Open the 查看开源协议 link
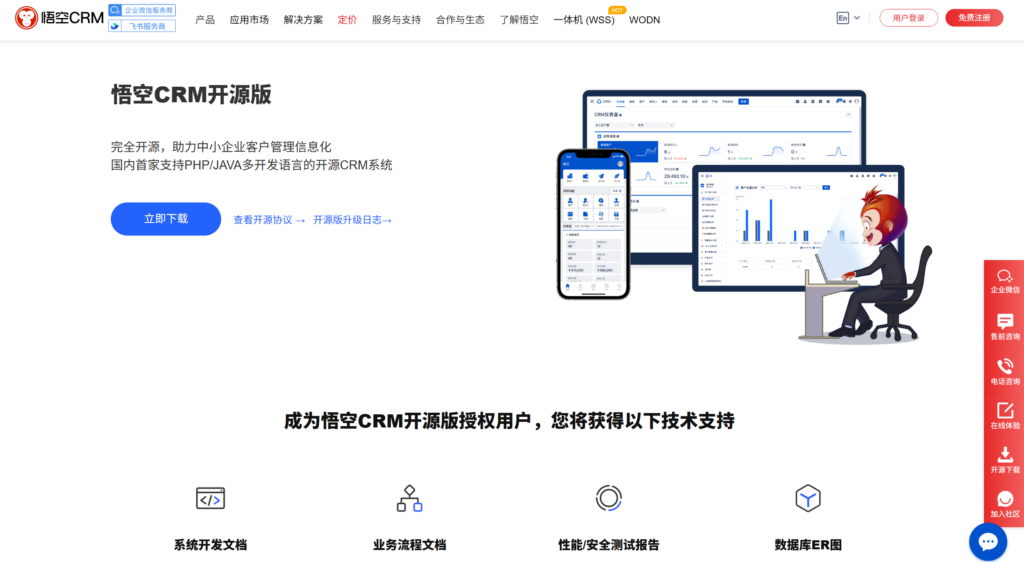The width and height of the screenshot is (1024, 562). [x=269, y=220]
